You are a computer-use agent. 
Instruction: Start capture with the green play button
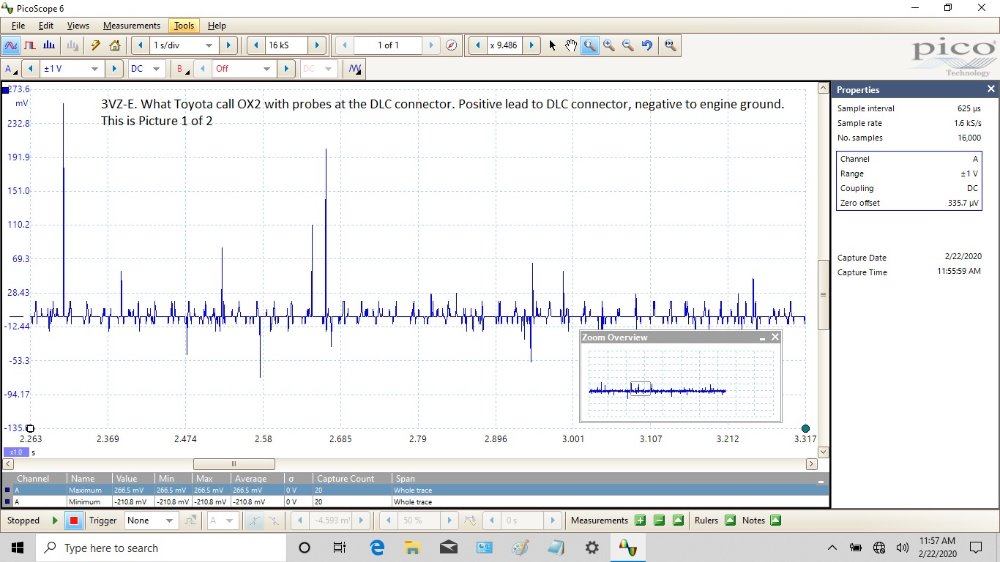(55, 521)
